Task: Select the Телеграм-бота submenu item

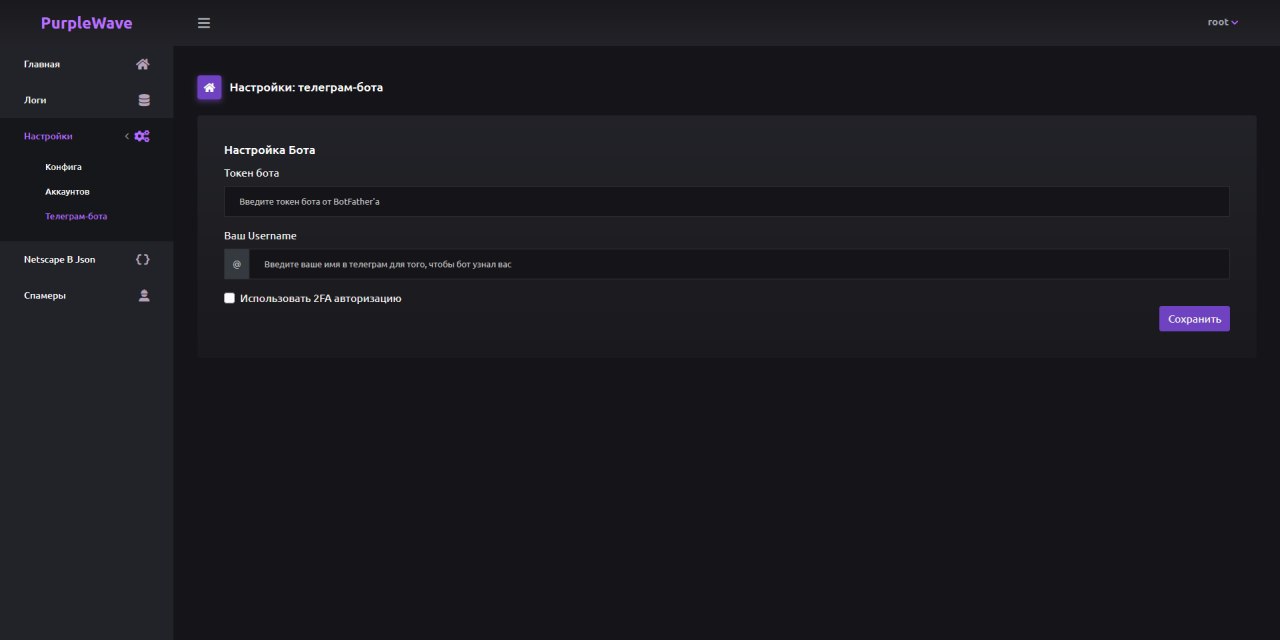Action: 76,216
